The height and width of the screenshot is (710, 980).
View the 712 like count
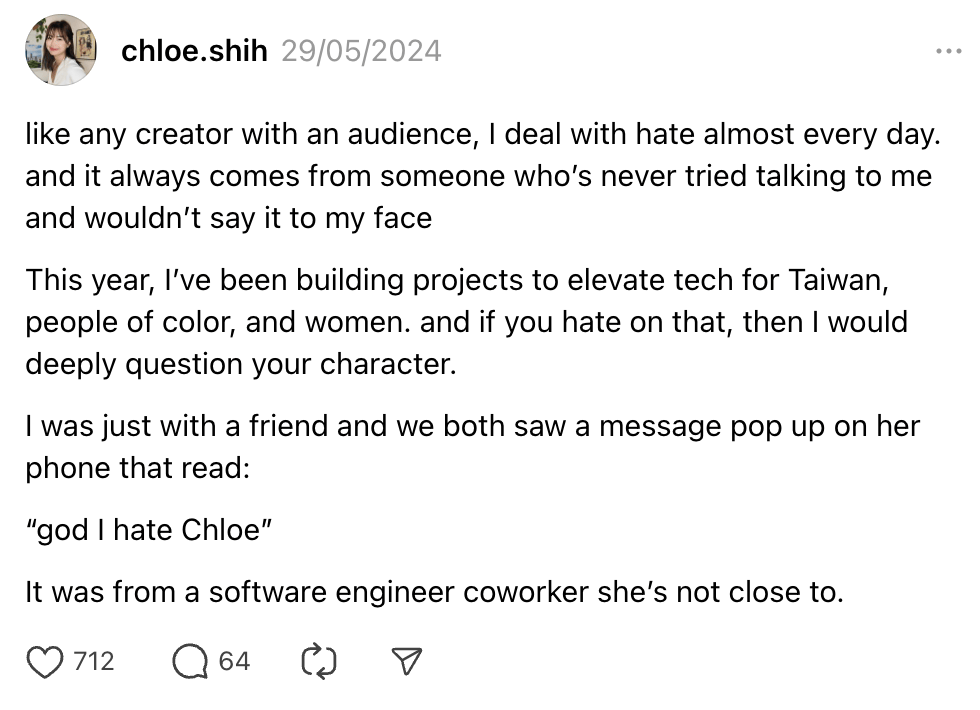[94, 661]
